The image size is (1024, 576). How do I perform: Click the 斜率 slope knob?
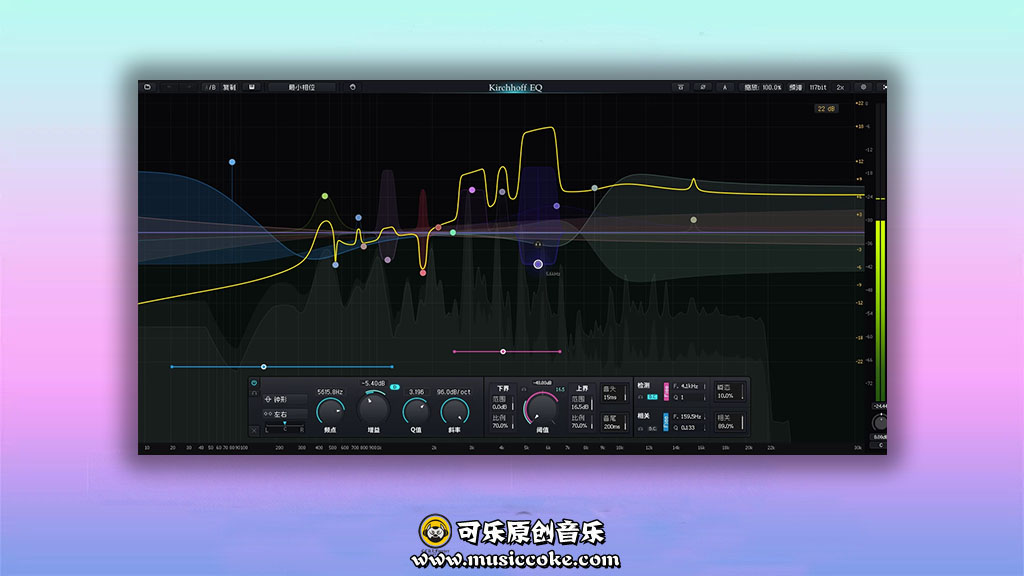[x=454, y=411]
